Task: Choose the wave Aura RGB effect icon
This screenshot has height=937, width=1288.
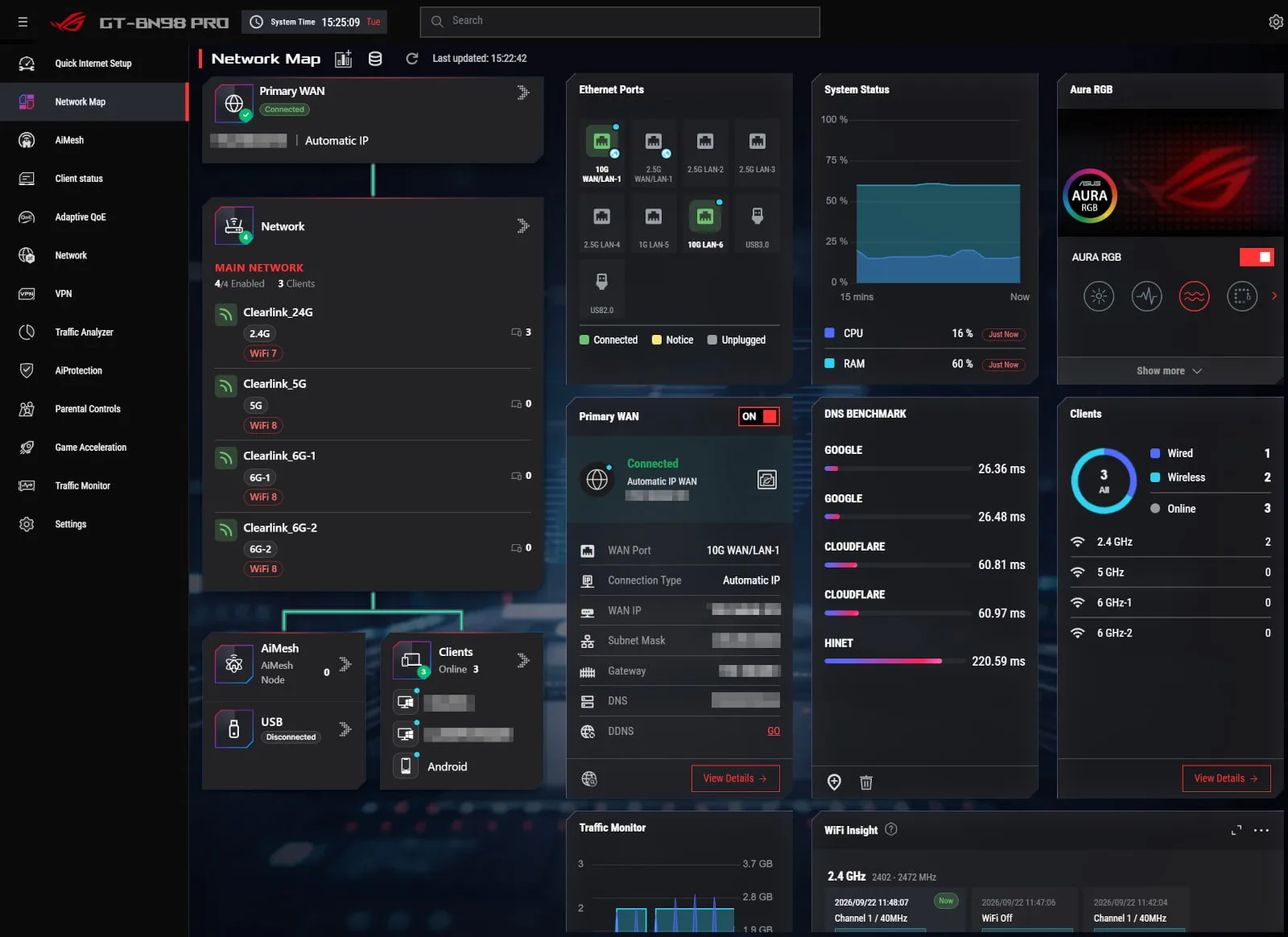Action: (1195, 296)
